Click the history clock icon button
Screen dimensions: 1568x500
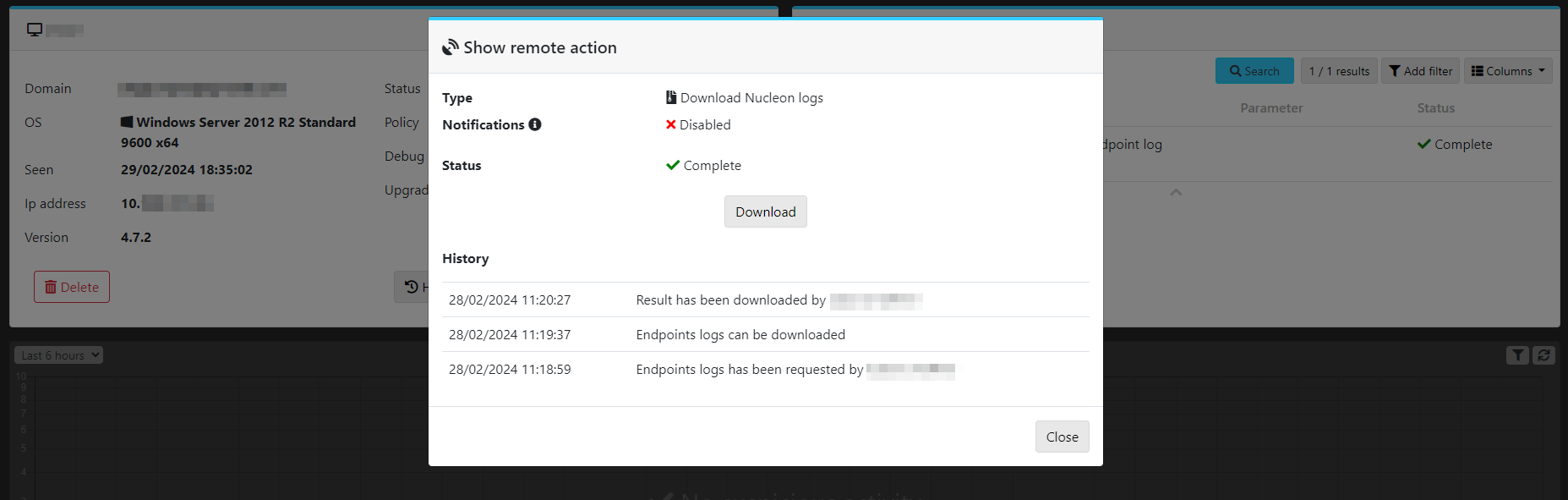click(x=412, y=287)
